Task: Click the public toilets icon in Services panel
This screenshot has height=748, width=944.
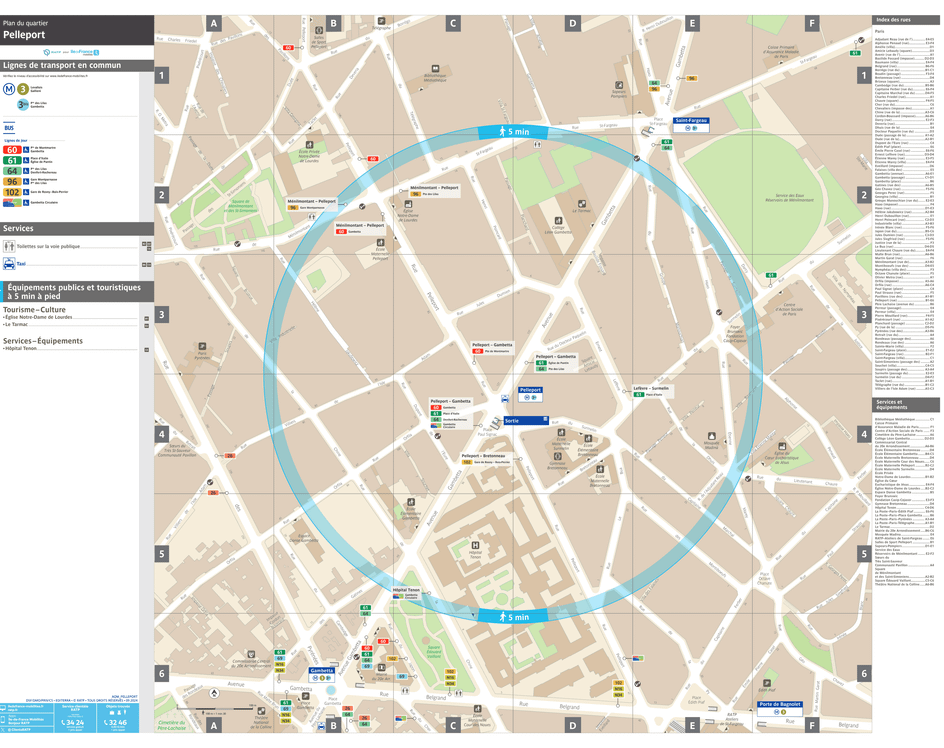Action: tap(9, 247)
